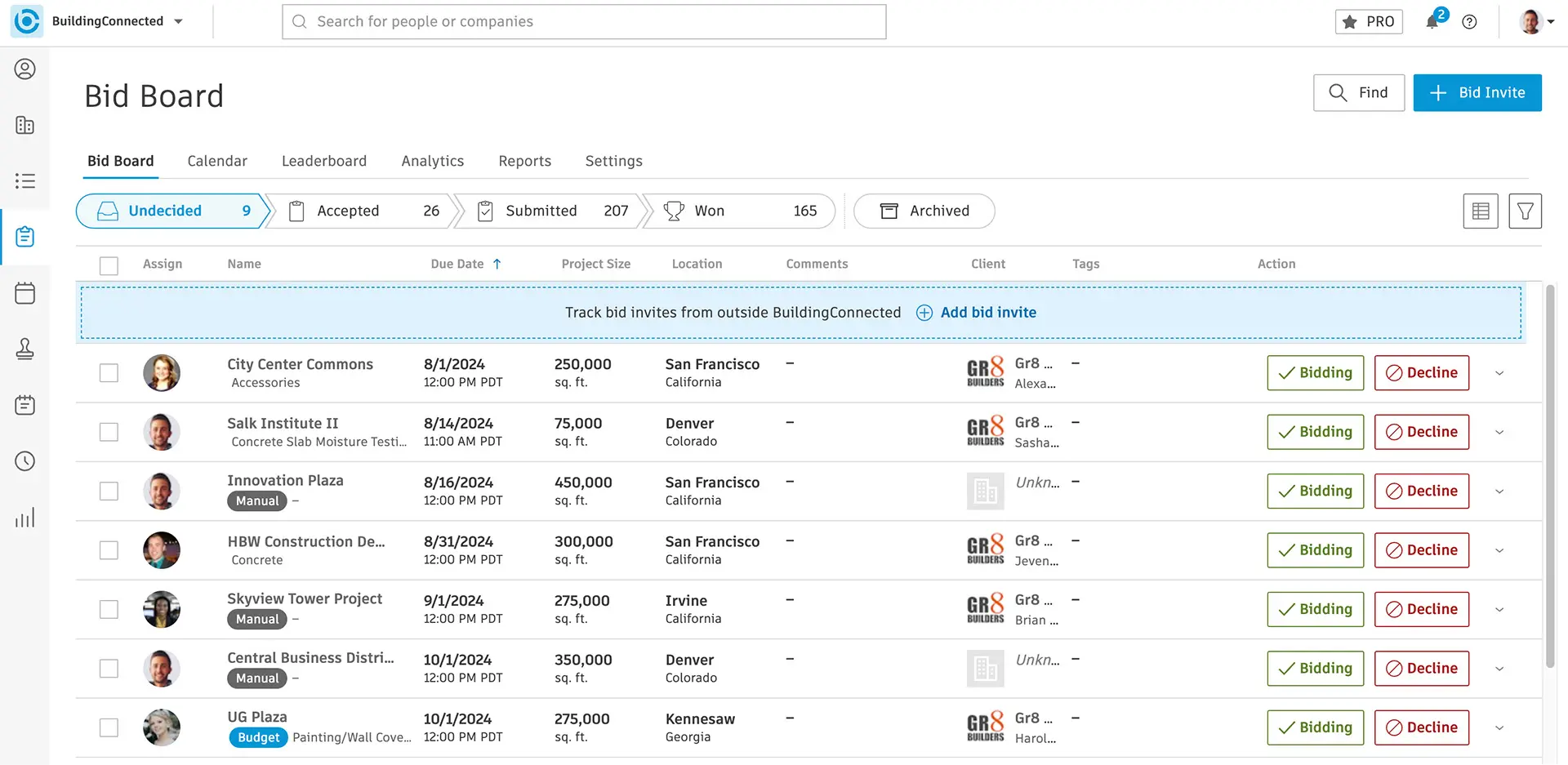Switch to the Analytics tab
Image resolution: width=1568 pixels, height=765 pixels.
pyautogui.click(x=433, y=161)
